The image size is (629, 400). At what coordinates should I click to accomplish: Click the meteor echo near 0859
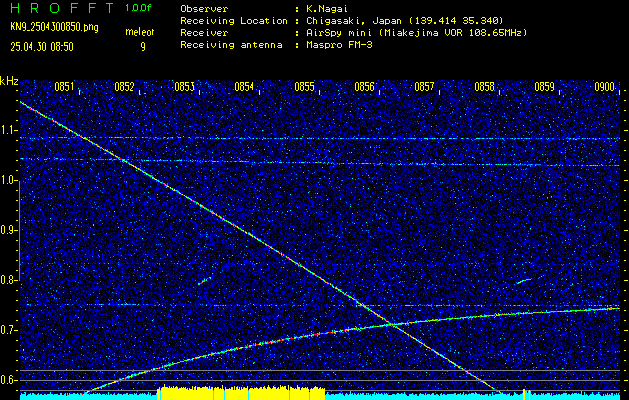pos(523,281)
